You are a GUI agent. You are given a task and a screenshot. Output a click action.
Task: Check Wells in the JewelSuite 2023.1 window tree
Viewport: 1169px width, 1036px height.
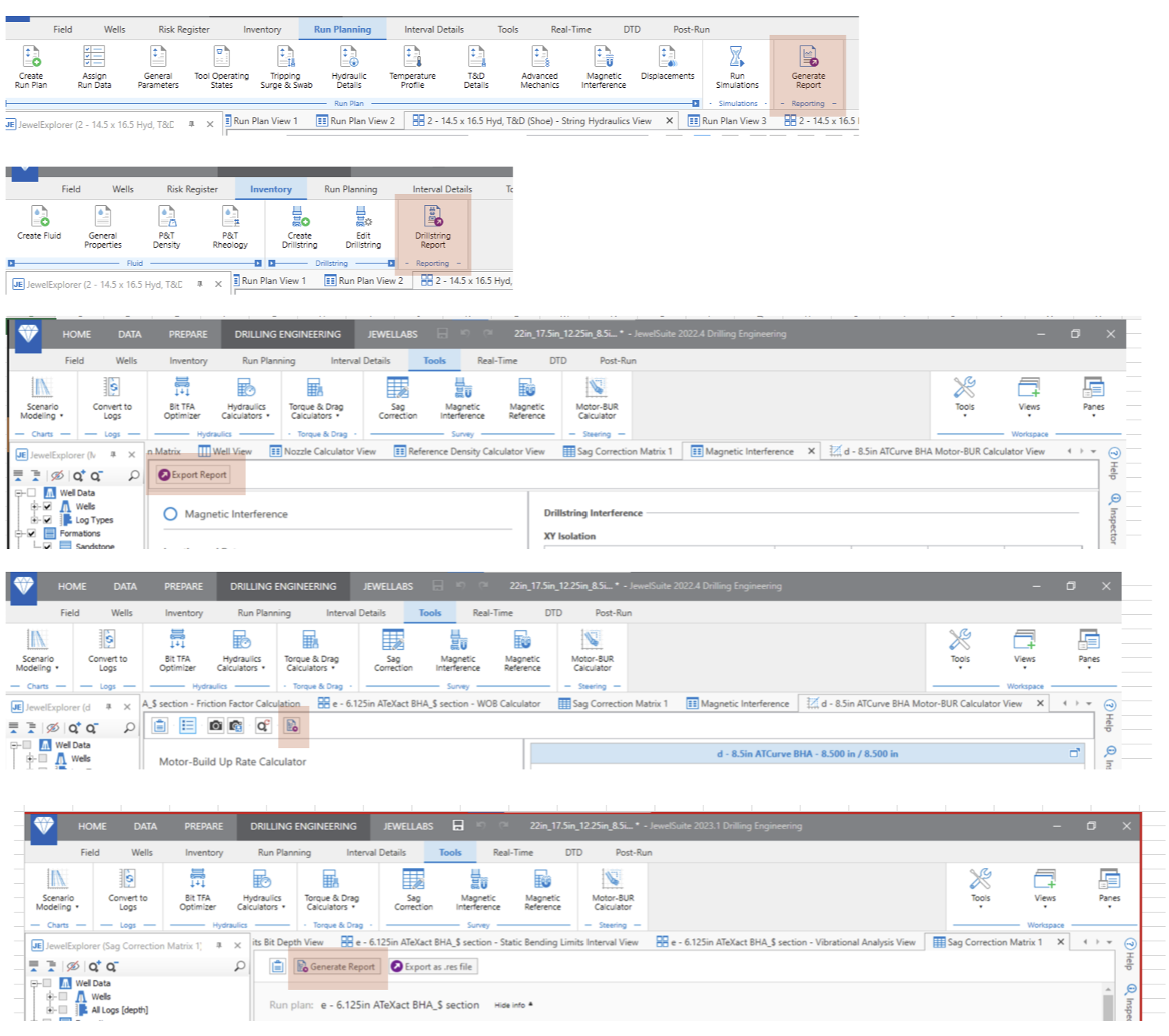[63, 997]
